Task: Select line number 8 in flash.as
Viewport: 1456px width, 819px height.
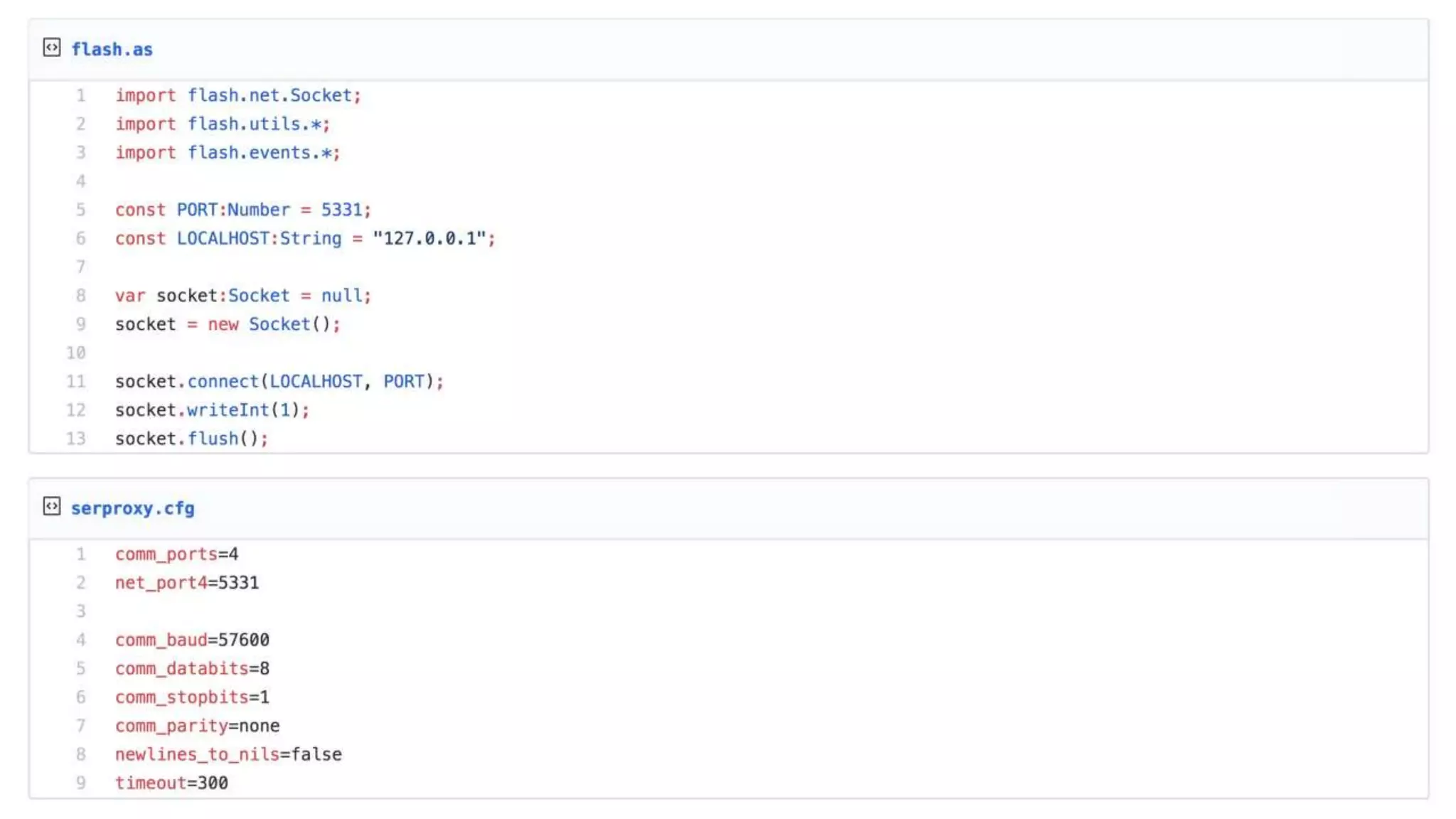Action: click(x=80, y=296)
